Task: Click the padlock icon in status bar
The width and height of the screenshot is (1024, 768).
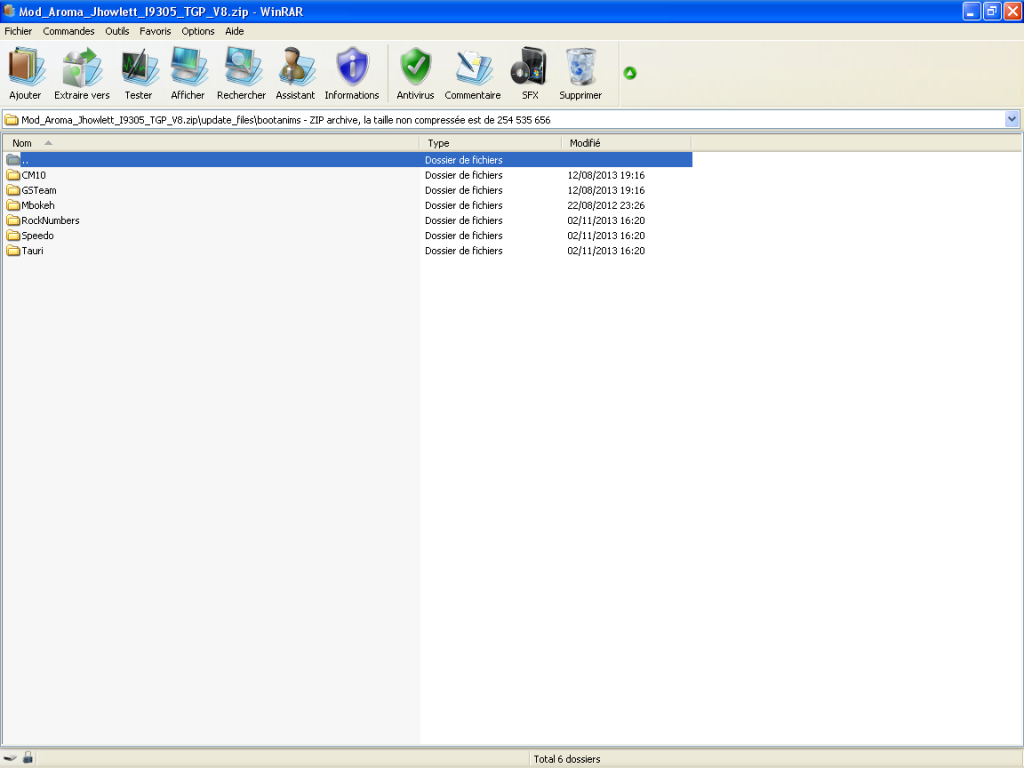Action: click(27, 758)
